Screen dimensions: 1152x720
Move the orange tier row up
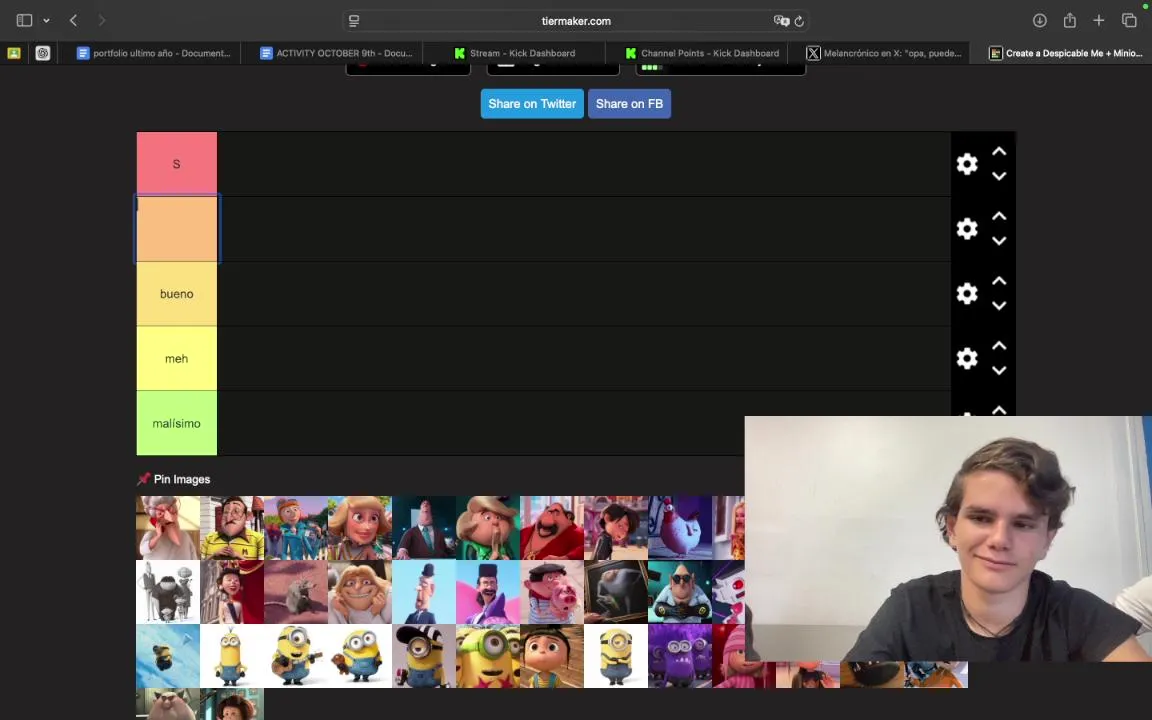[x=998, y=216]
